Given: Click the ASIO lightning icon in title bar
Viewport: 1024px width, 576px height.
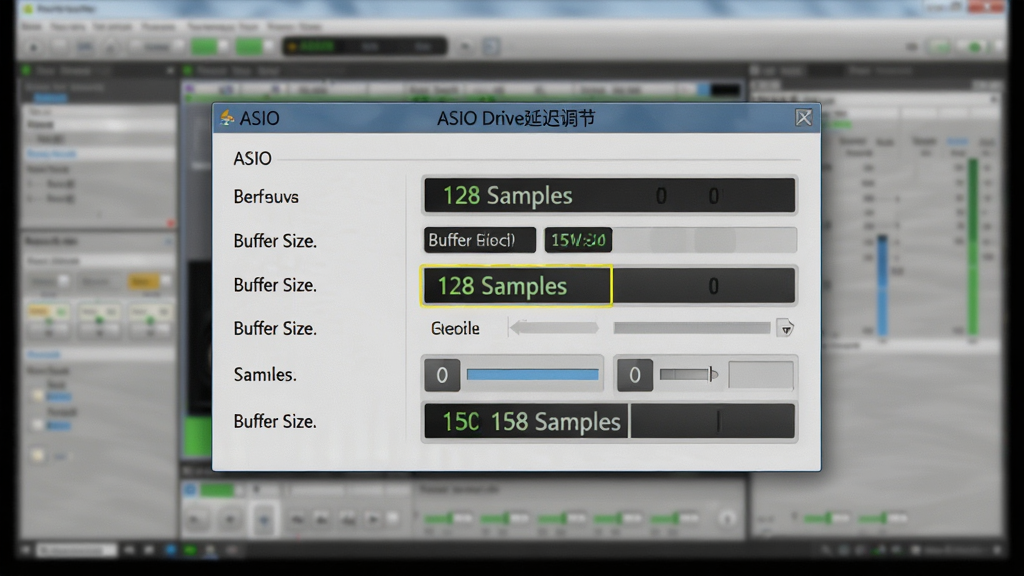Looking at the screenshot, I should [x=227, y=118].
